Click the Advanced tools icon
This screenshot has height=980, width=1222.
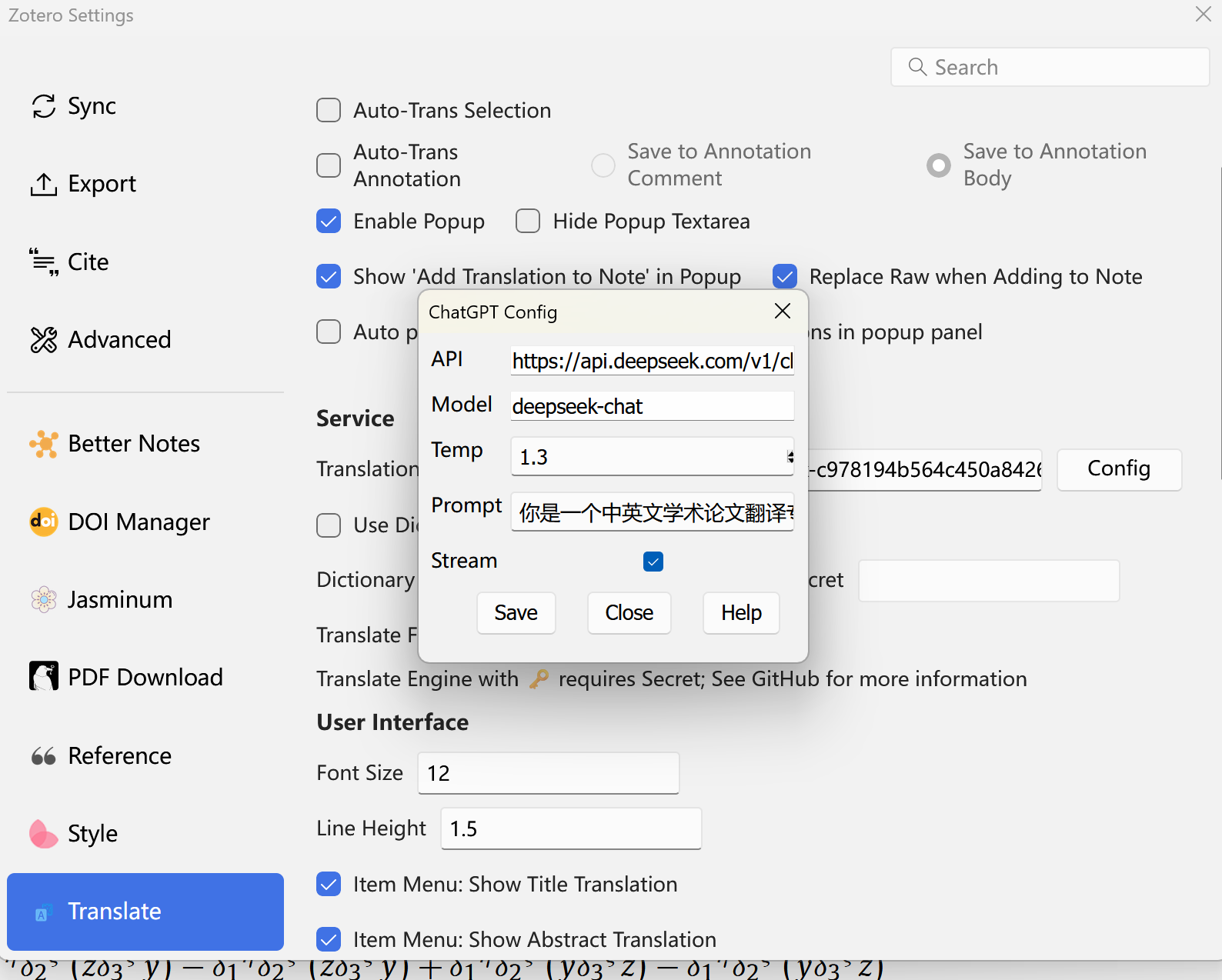coord(44,340)
